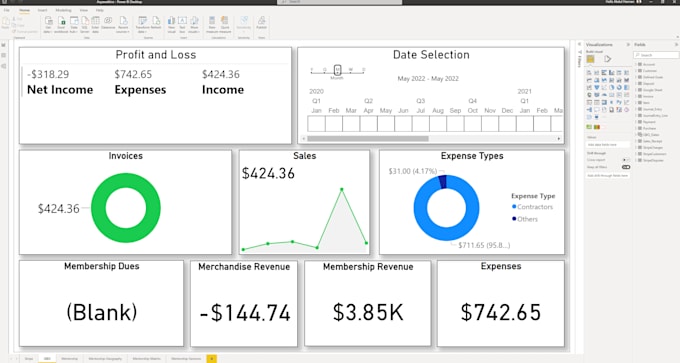Click the date timeline horizontal scrollbar thumb

click(368, 139)
